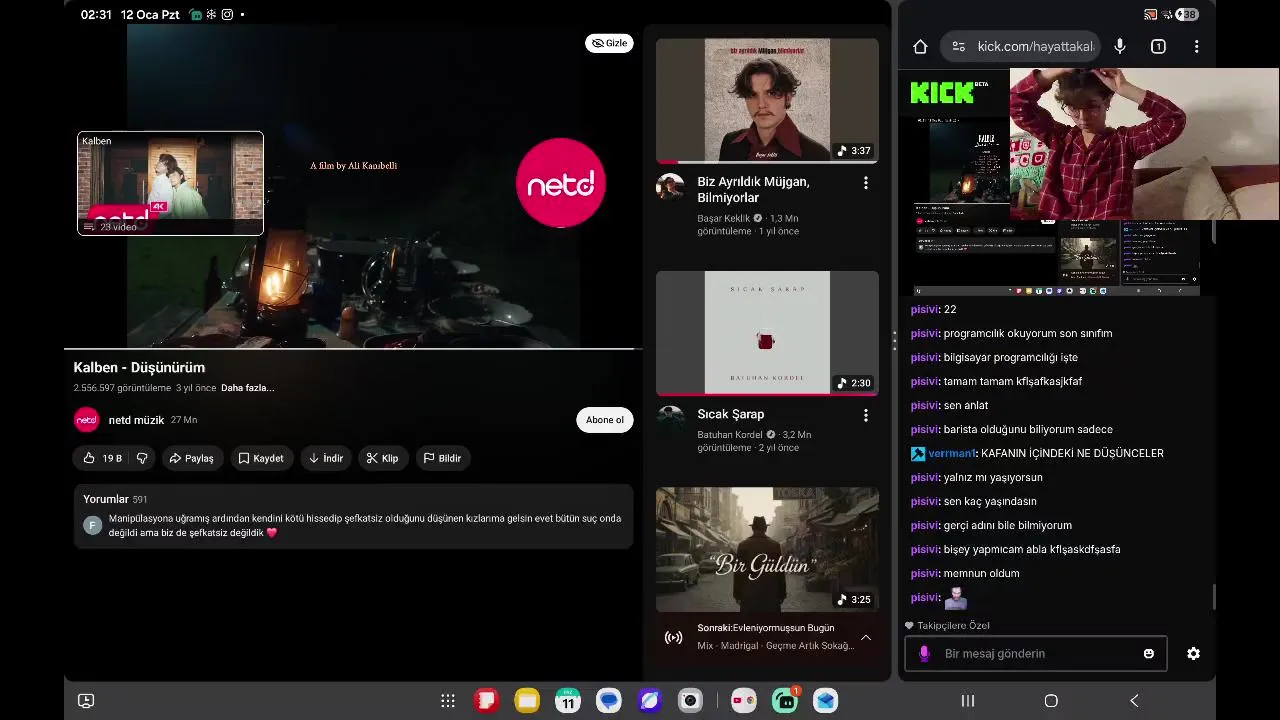Image resolution: width=1280 pixels, height=720 pixels.
Task: Download the video with İndir
Action: tap(326, 458)
